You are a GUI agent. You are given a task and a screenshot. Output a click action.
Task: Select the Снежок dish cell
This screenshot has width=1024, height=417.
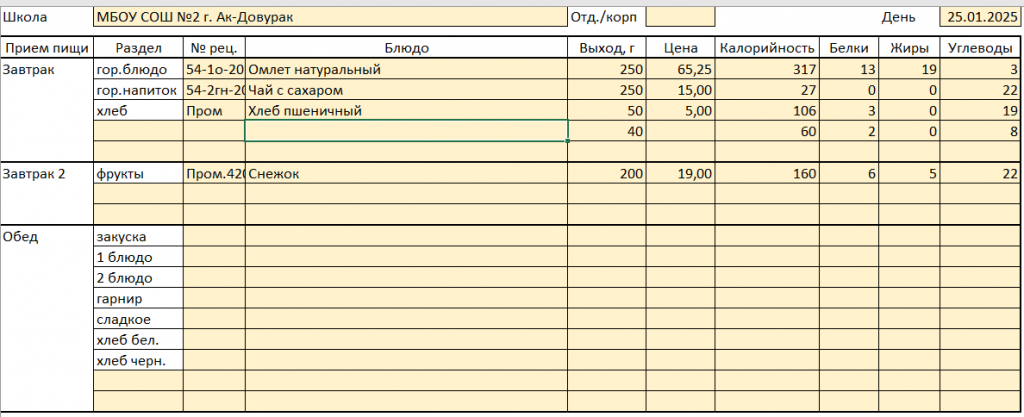click(x=406, y=174)
